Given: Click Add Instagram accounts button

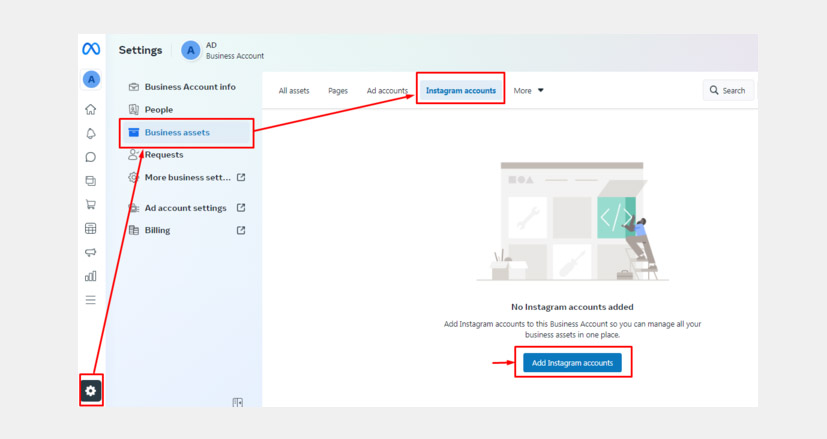Looking at the screenshot, I should [572, 363].
